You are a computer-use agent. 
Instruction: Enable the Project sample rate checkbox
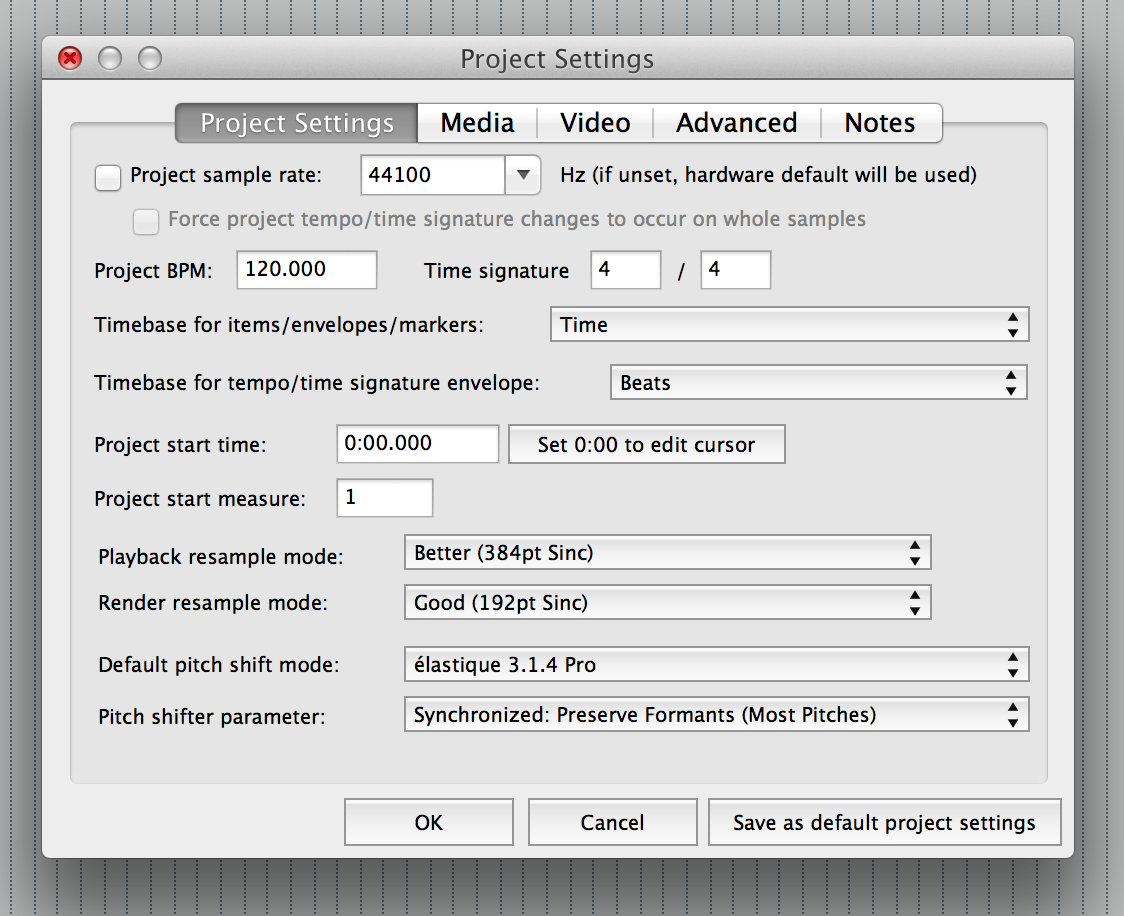point(107,177)
